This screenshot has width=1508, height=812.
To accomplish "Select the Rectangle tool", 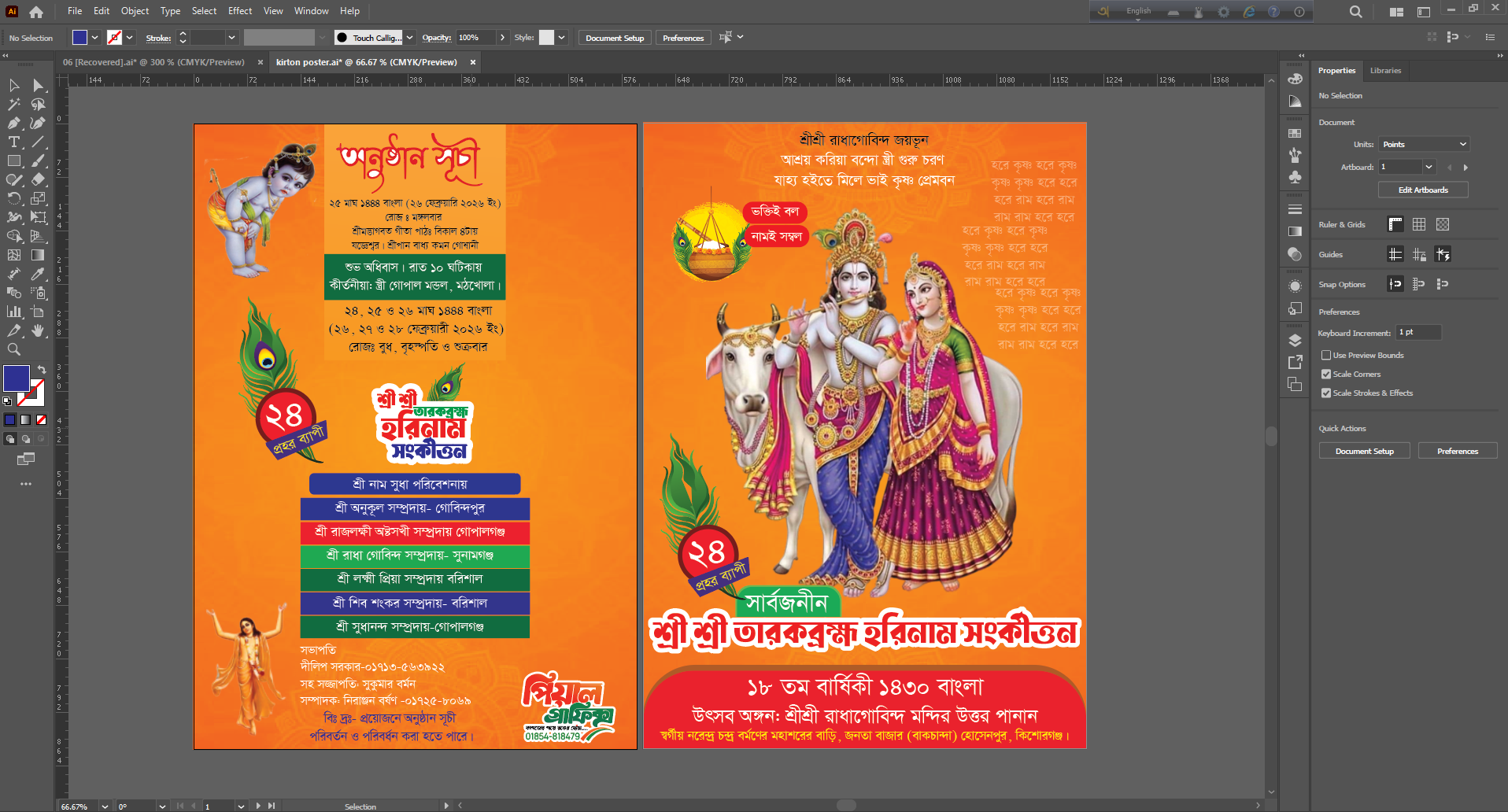I will pos(13,161).
